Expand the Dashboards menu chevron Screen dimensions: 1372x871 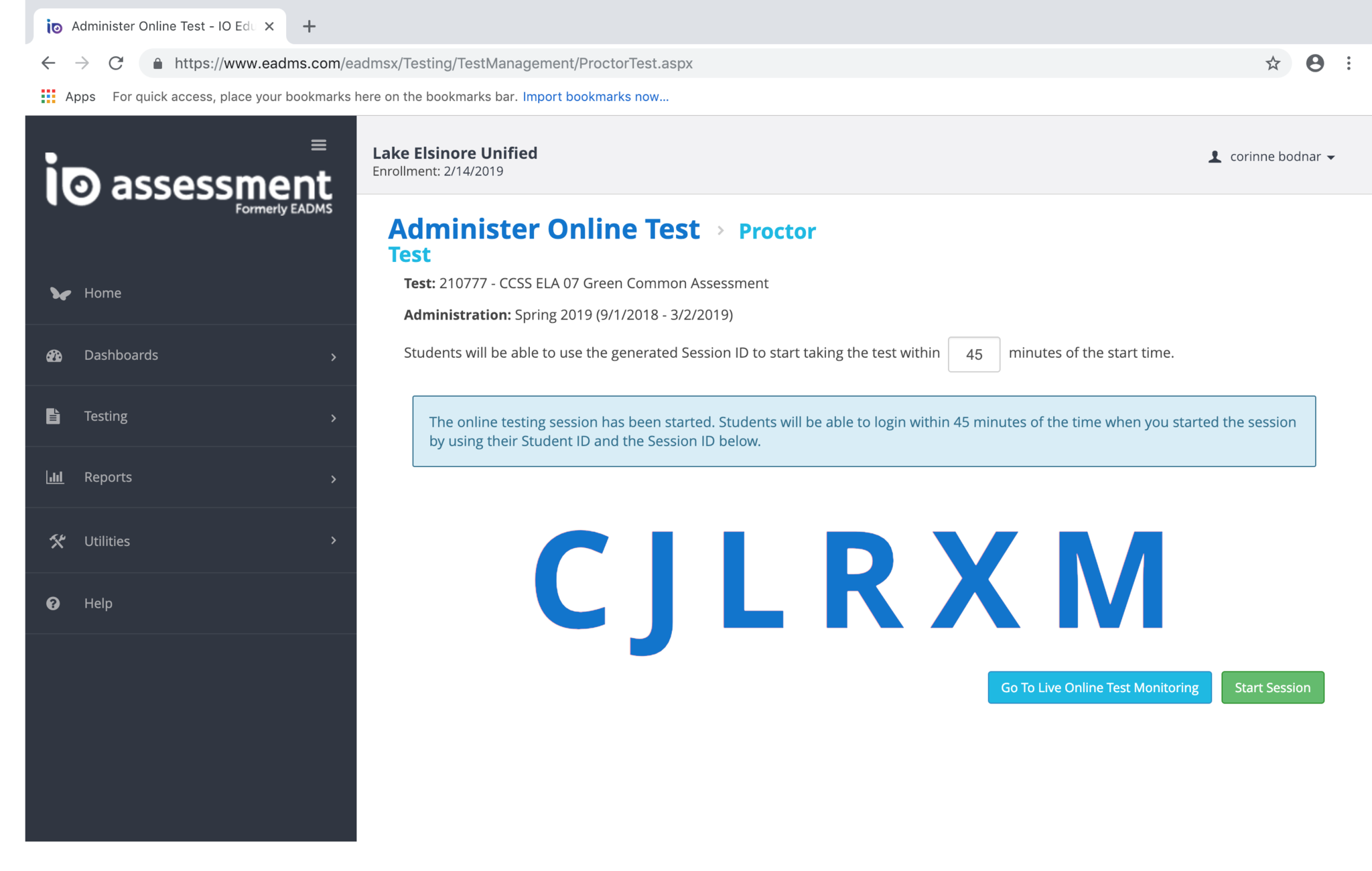pyautogui.click(x=334, y=357)
